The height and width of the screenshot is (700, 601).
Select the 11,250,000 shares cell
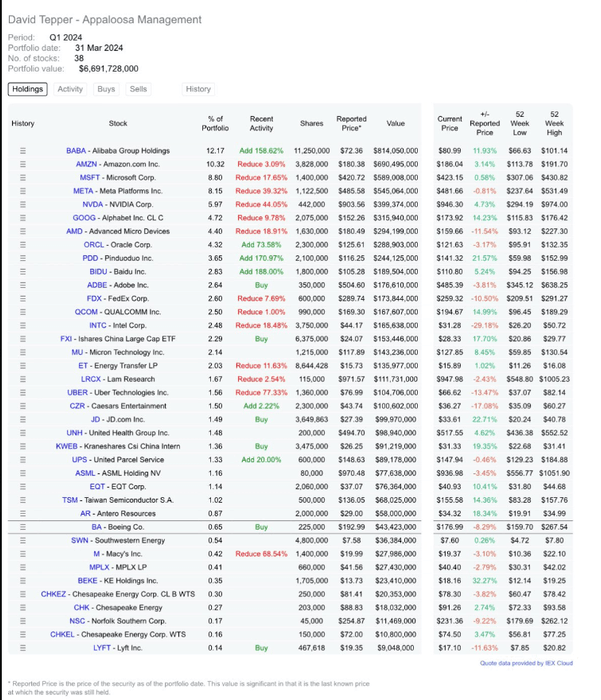point(312,151)
